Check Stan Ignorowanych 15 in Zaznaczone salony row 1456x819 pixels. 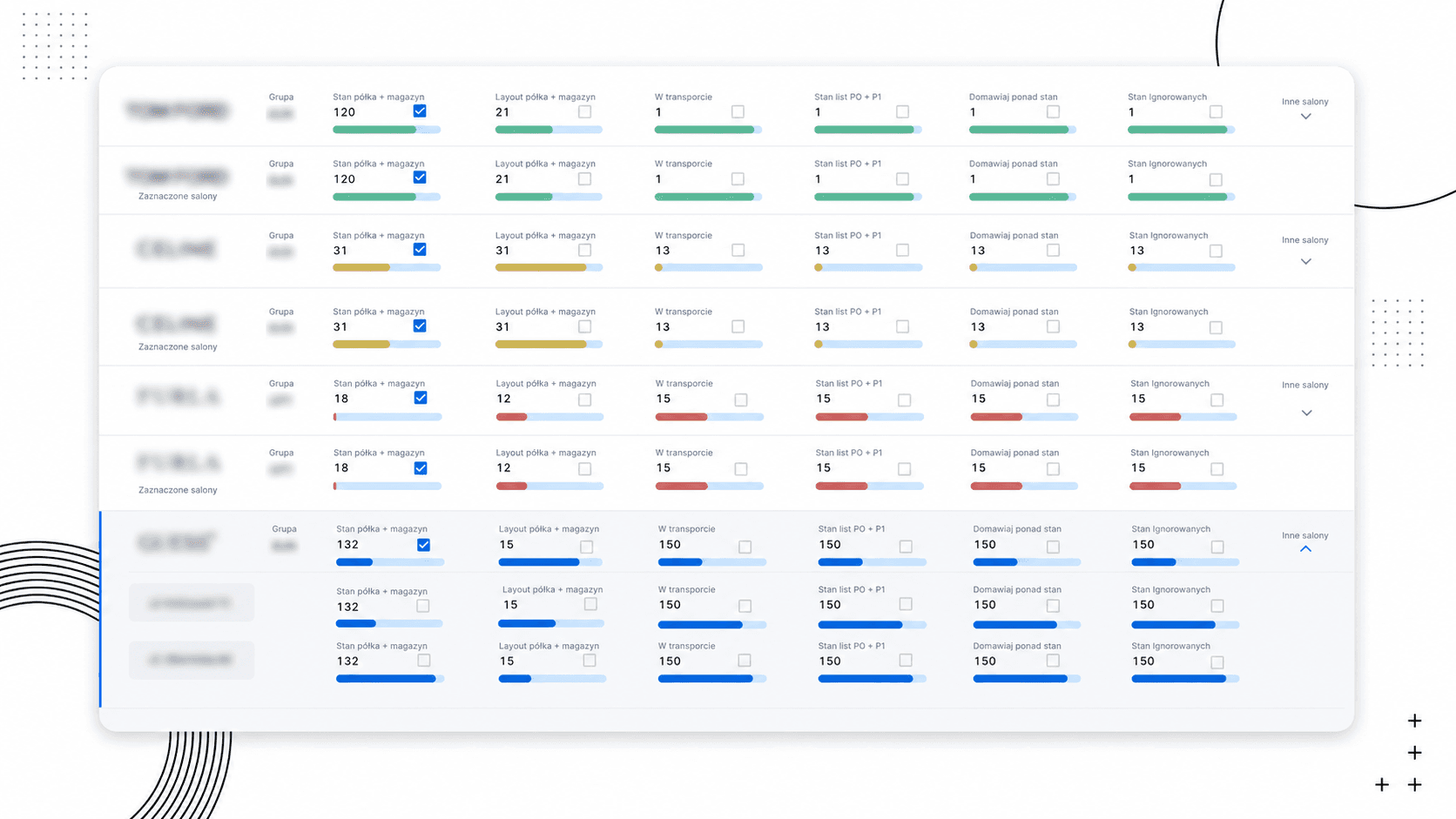pos(1217,469)
